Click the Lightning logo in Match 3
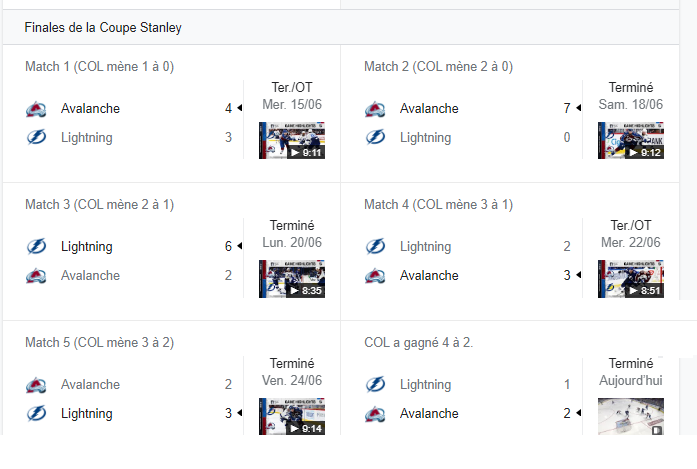697x469 pixels. pyautogui.click(x=36, y=246)
